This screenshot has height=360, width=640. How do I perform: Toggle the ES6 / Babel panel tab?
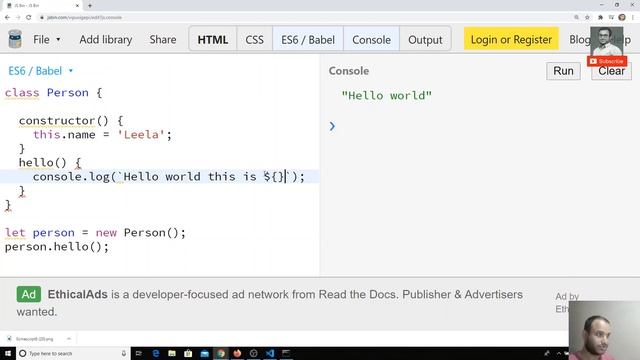tap(308, 40)
